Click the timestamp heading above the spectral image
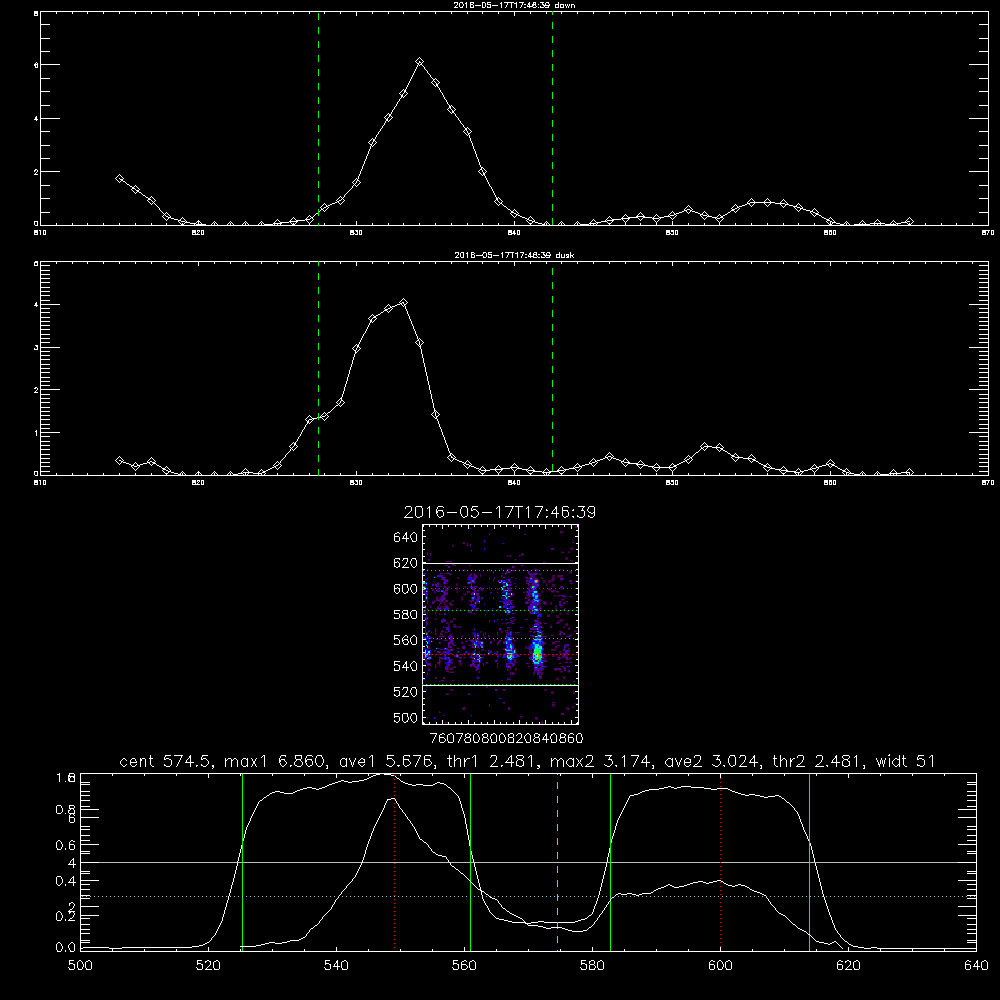1000x1000 pixels. point(500,512)
